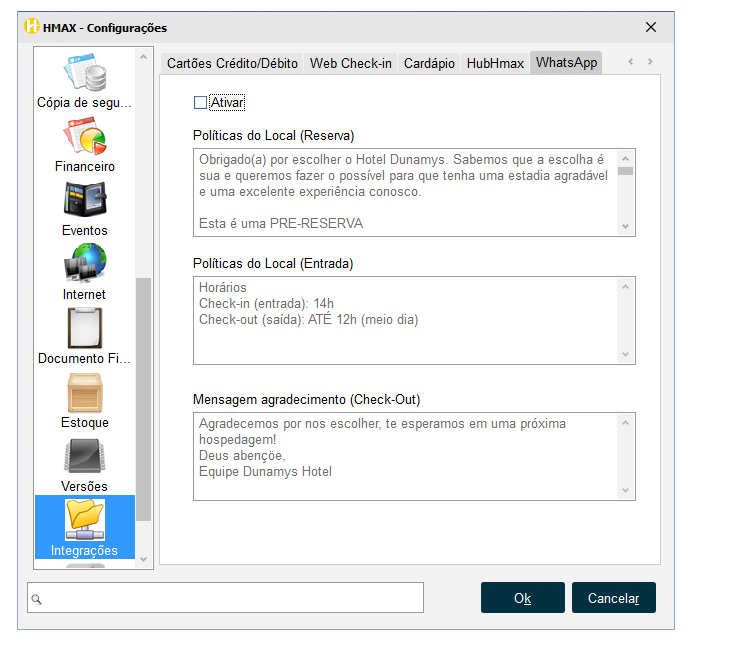Open the Versões settings icon
738x655 pixels.
coord(85,456)
